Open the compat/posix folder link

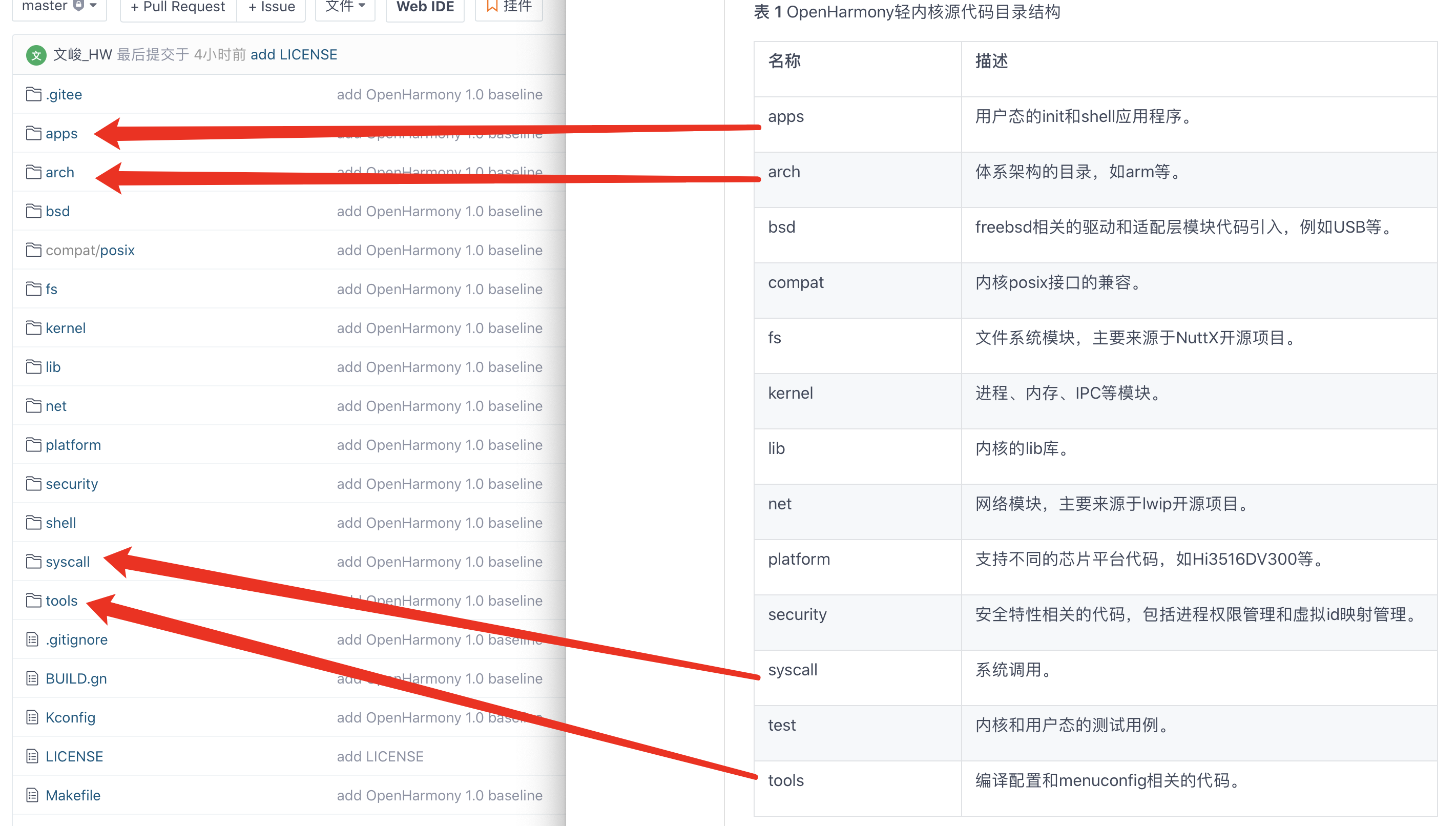pos(90,250)
